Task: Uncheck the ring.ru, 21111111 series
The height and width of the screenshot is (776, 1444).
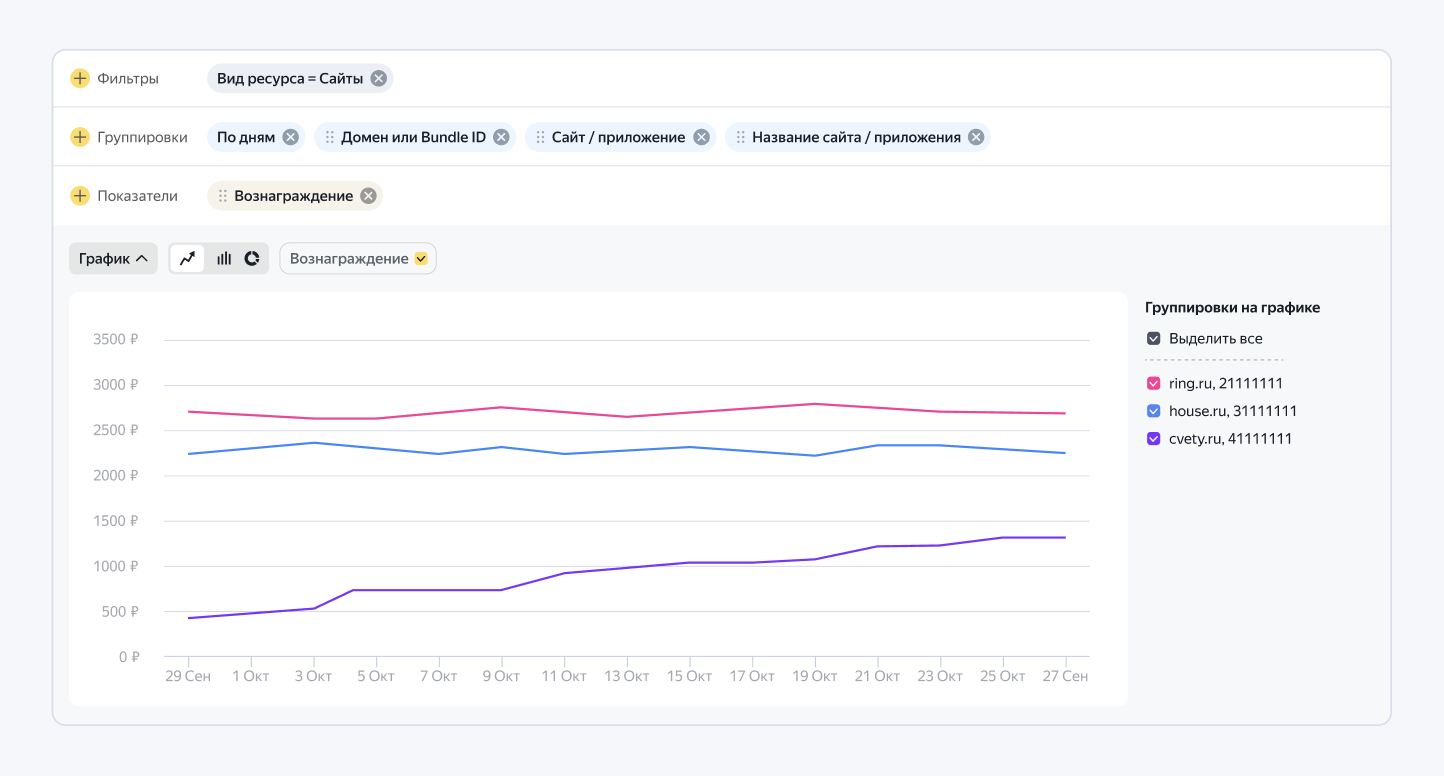Action: coord(1153,383)
